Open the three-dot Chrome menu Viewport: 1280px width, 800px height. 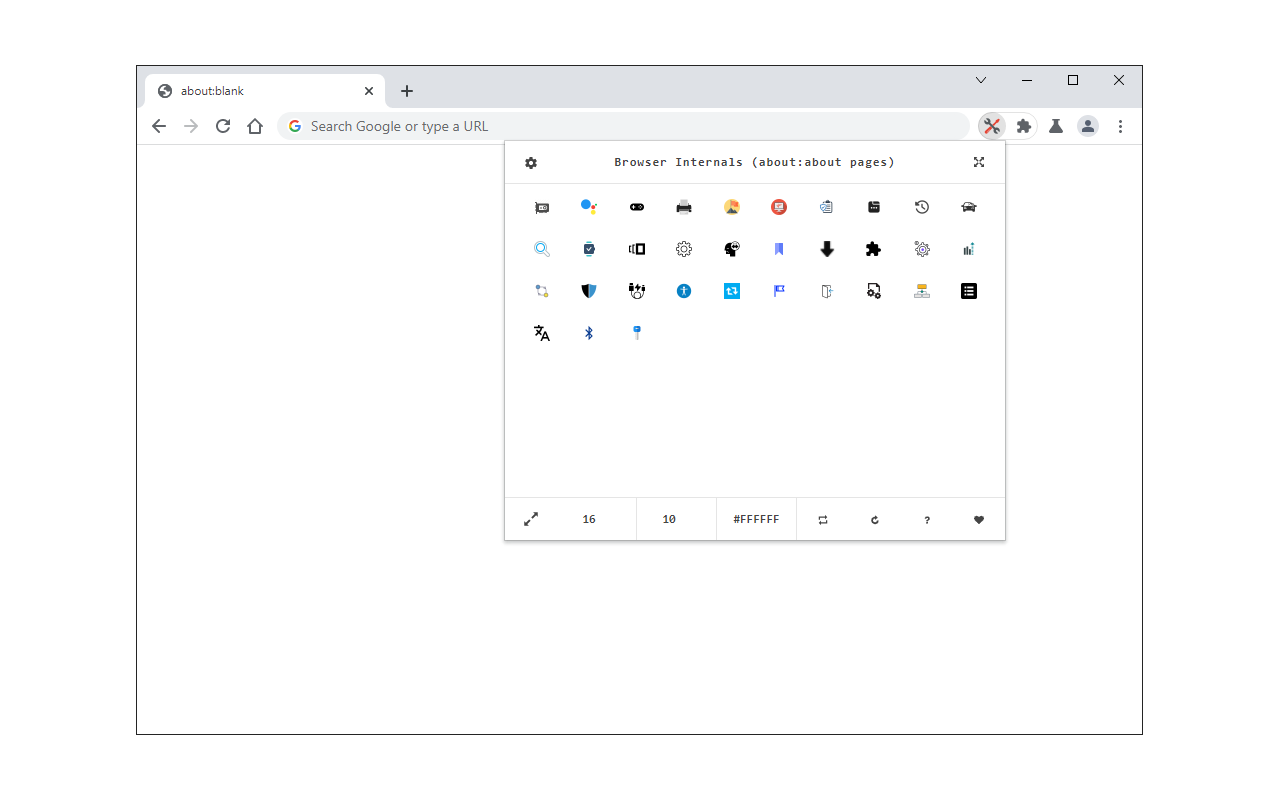click(1120, 126)
